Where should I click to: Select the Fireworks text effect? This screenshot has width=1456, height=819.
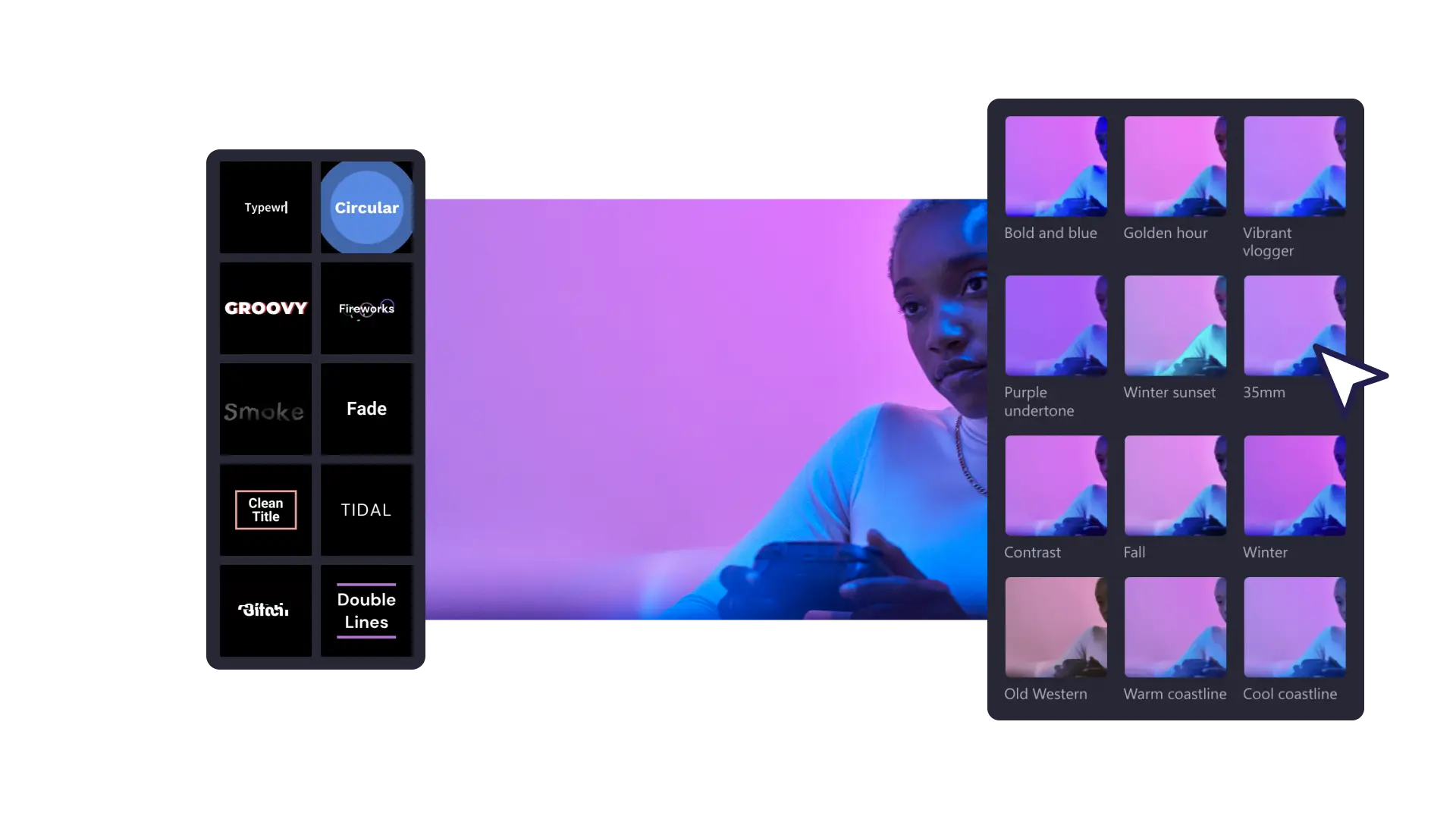click(366, 307)
